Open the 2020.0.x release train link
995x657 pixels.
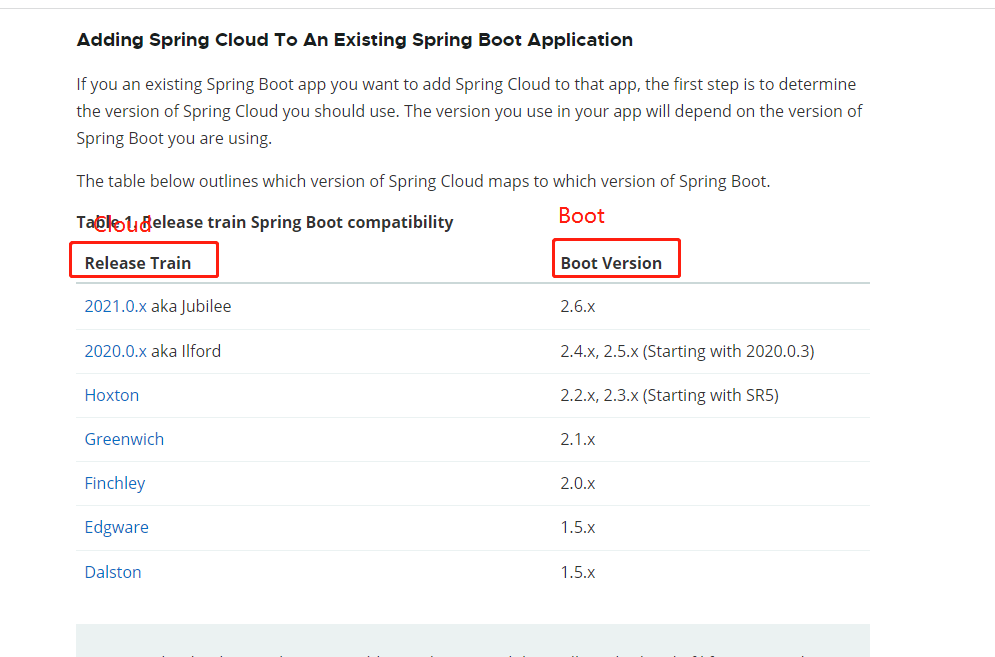click(115, 351)
